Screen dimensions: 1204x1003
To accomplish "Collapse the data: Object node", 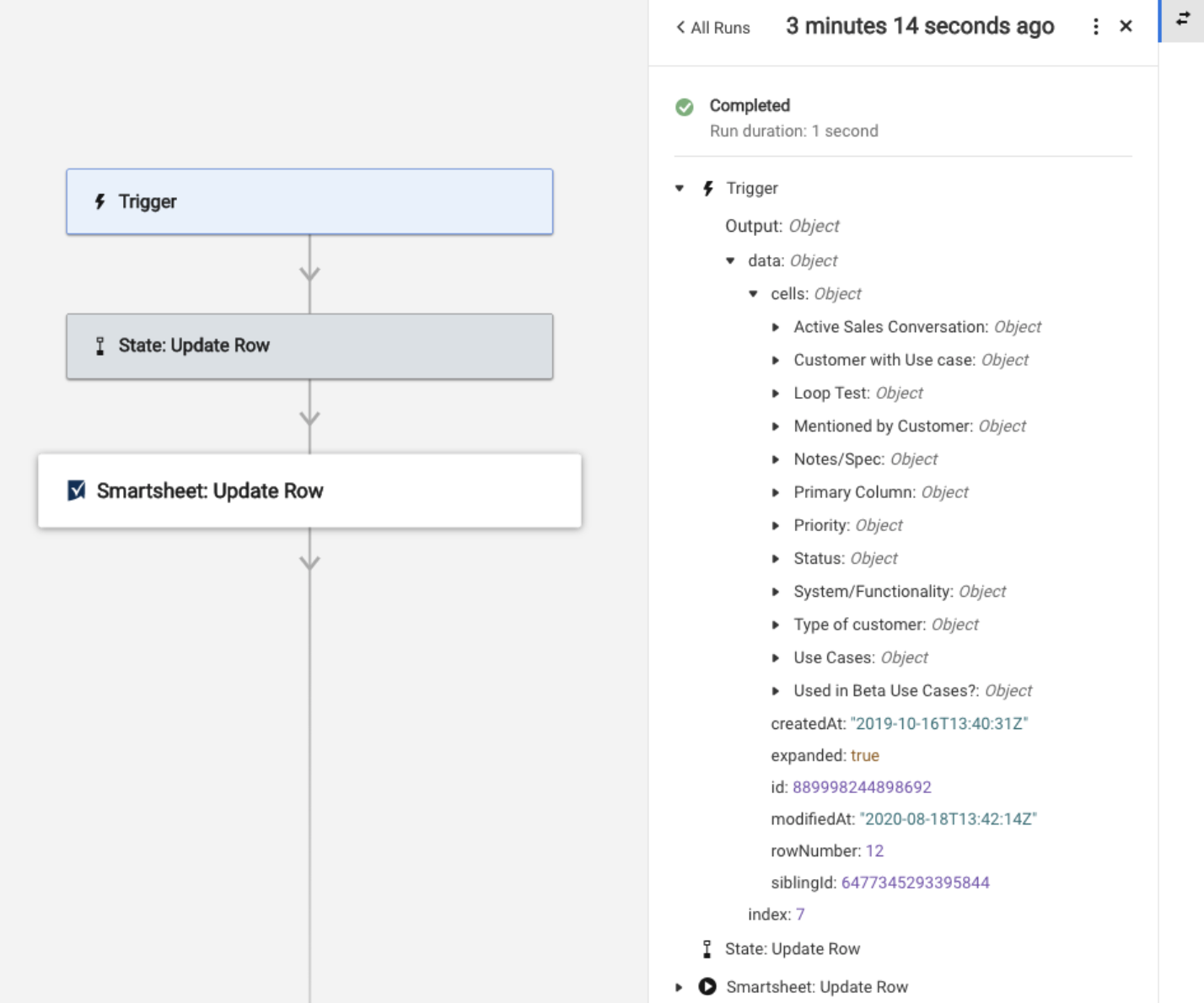I will click(x=730, y=261).
